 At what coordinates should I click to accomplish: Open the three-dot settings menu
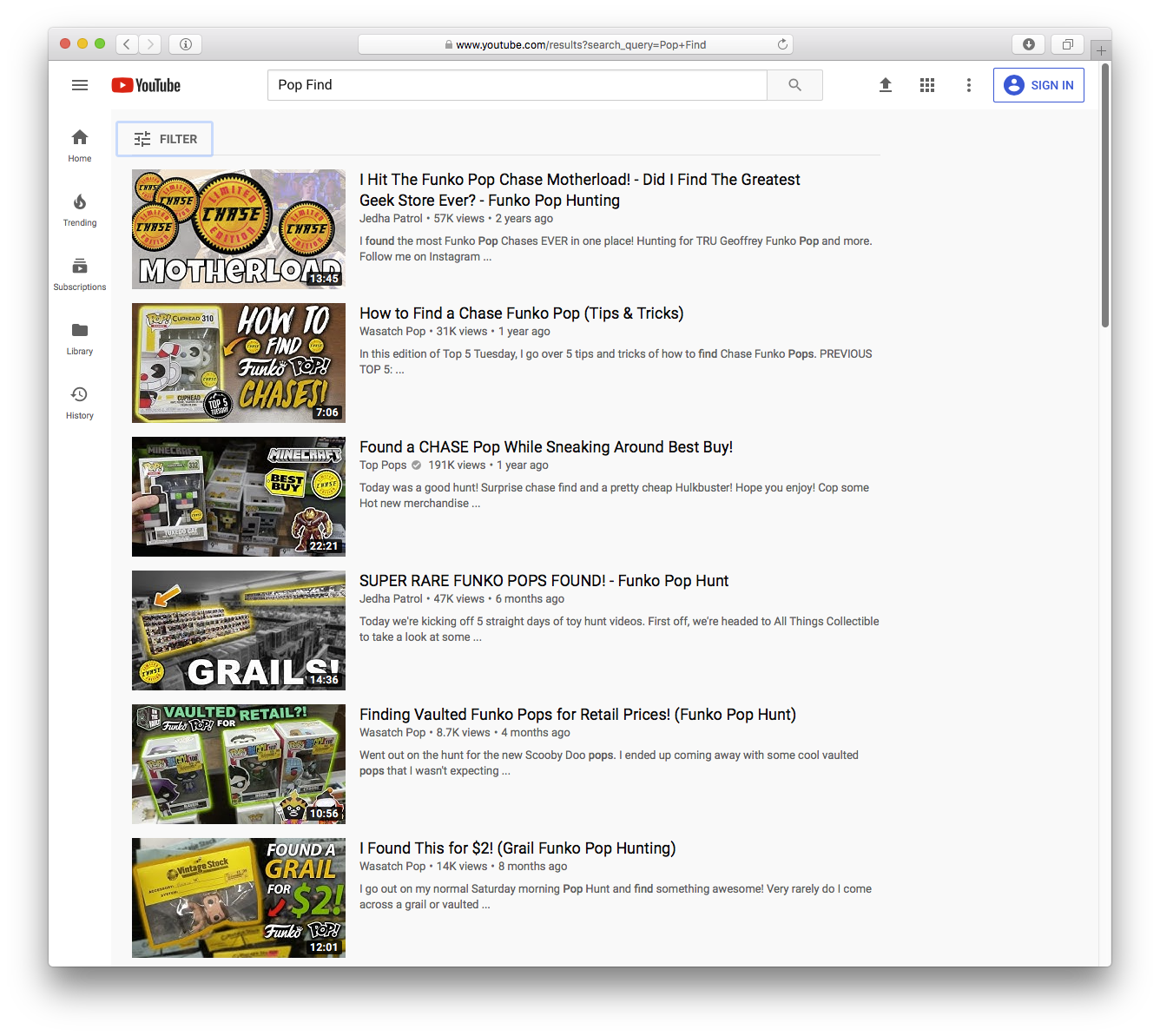(x=969, y=85)
